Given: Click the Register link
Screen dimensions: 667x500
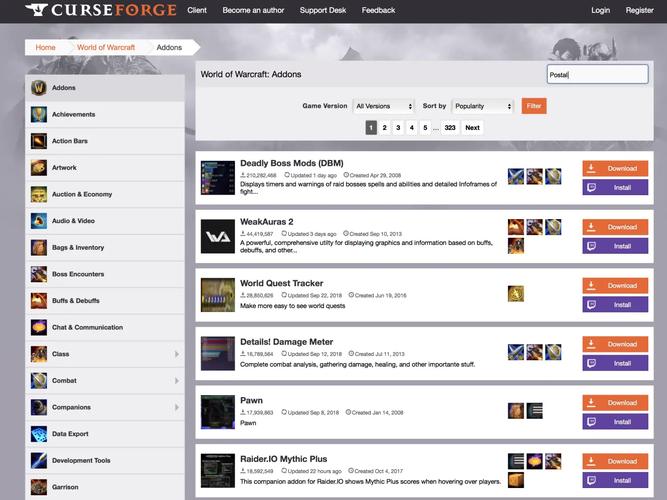Looking at the screenshot, I should coord(639,10).
